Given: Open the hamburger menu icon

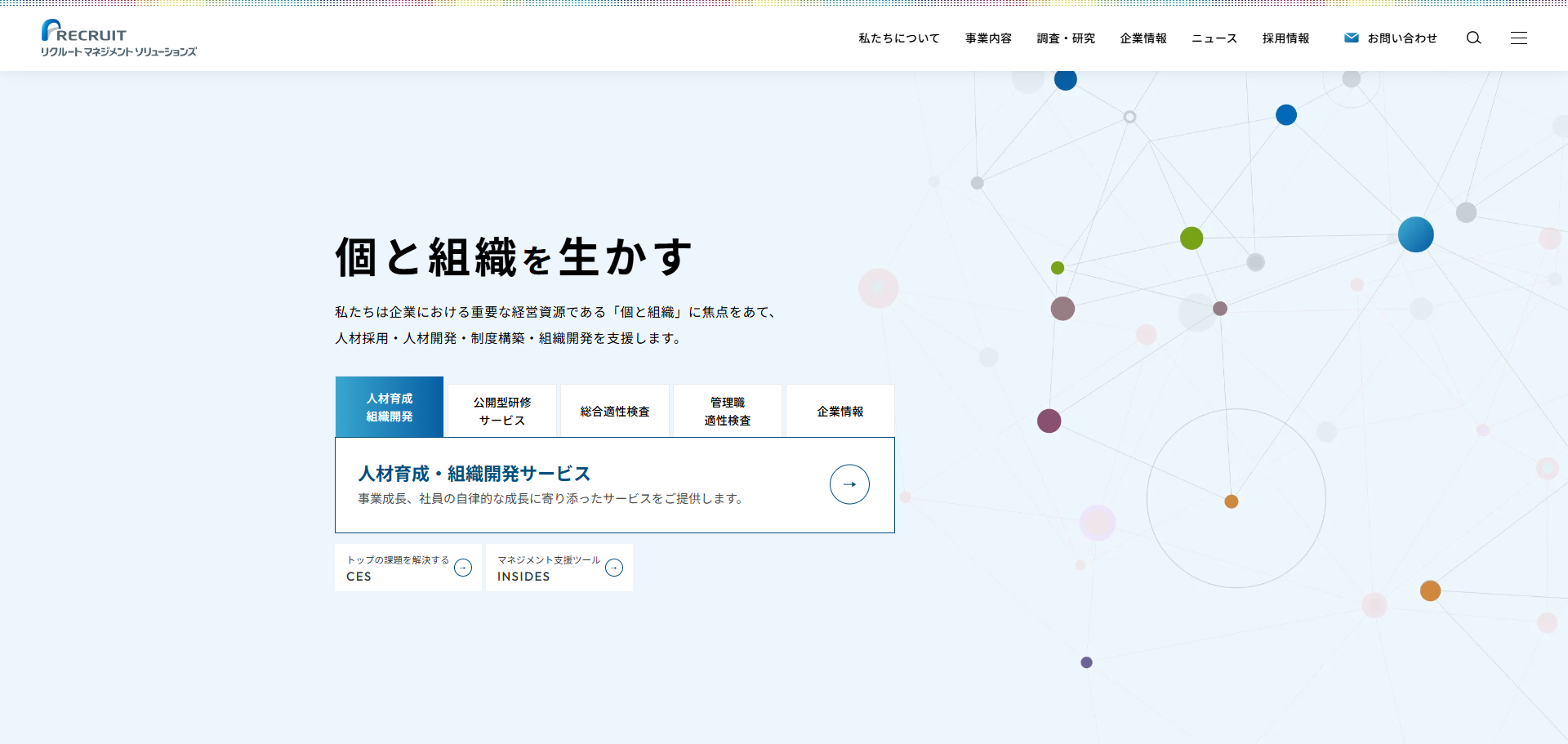Looking at the screenshot, I should click(1518, 38).
